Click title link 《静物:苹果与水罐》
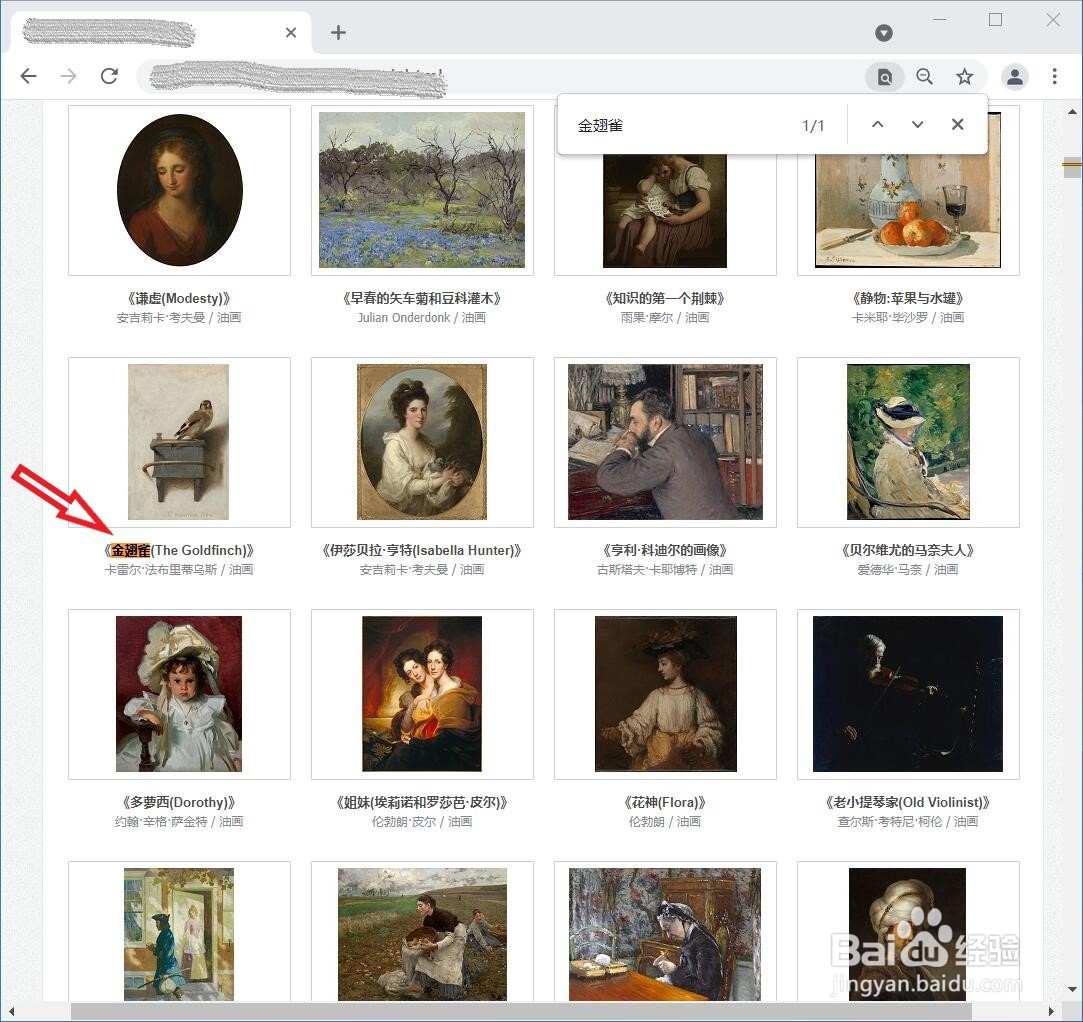The height and width of the screenshot is (1022, 1083). tap(908, 298)
